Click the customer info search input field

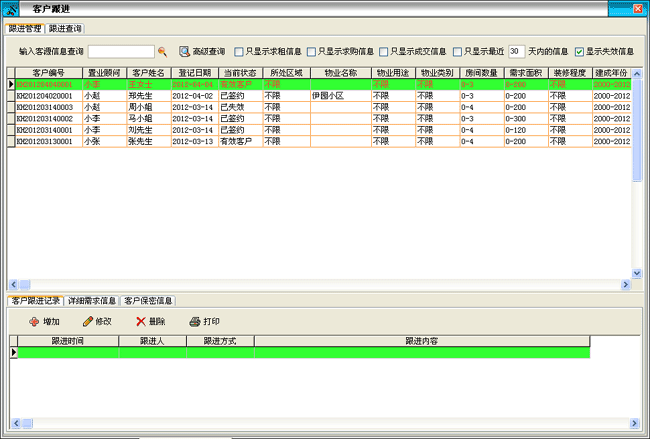120,51
